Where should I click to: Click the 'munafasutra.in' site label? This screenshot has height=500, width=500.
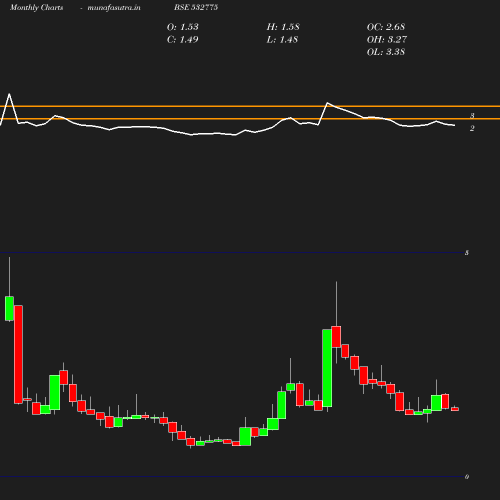click(114, 8)
